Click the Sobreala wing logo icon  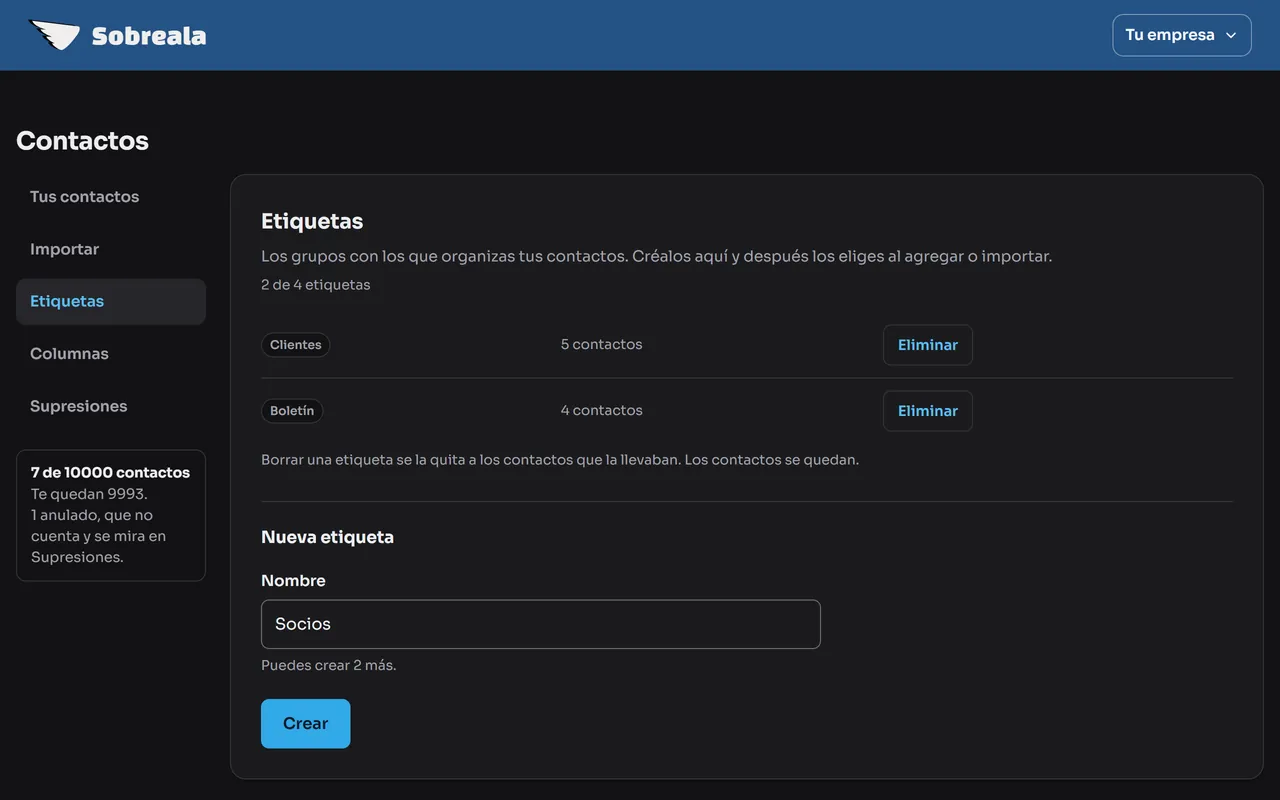point(54,35)
